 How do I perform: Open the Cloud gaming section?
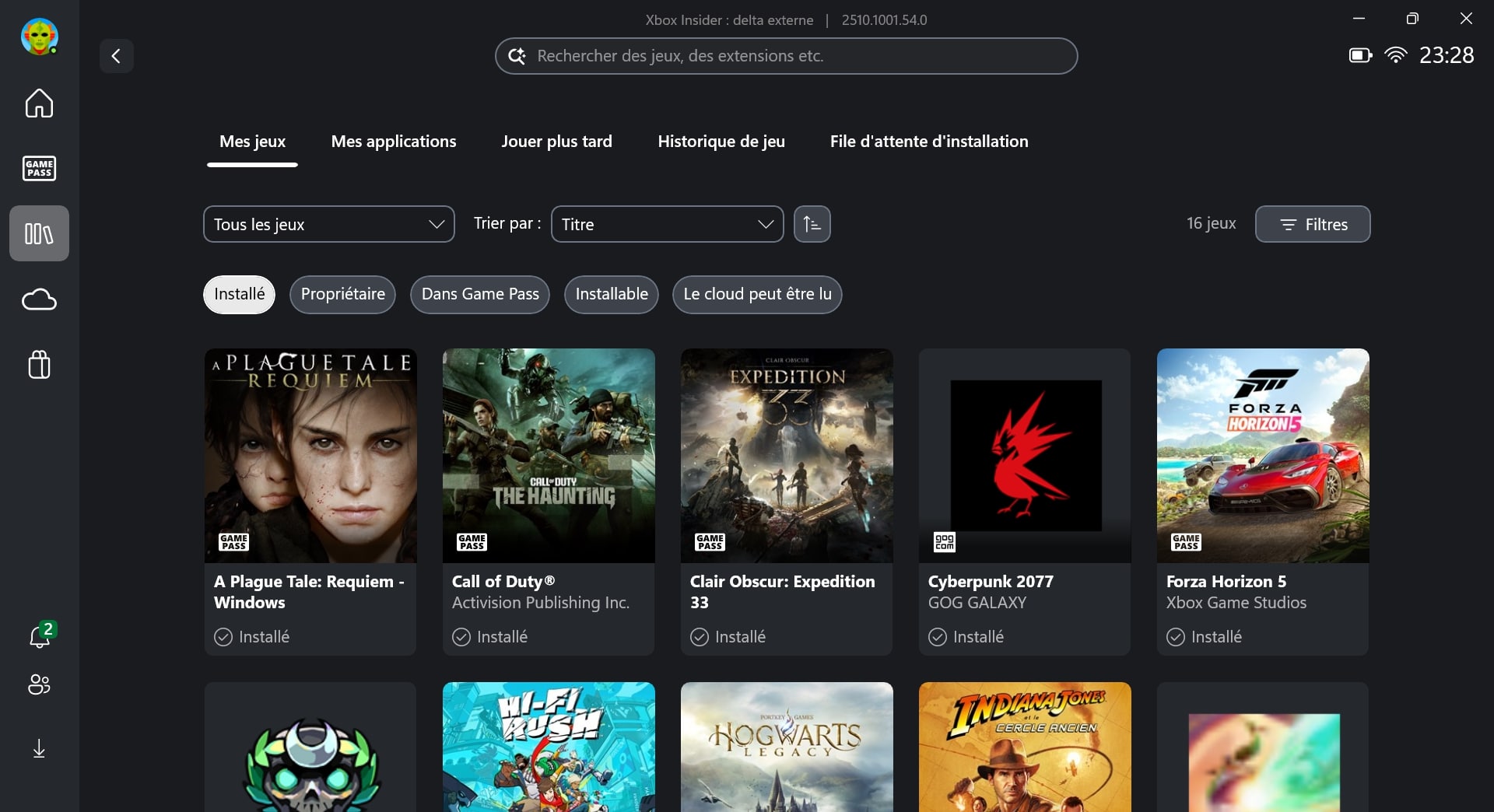[x=39, y=299]
